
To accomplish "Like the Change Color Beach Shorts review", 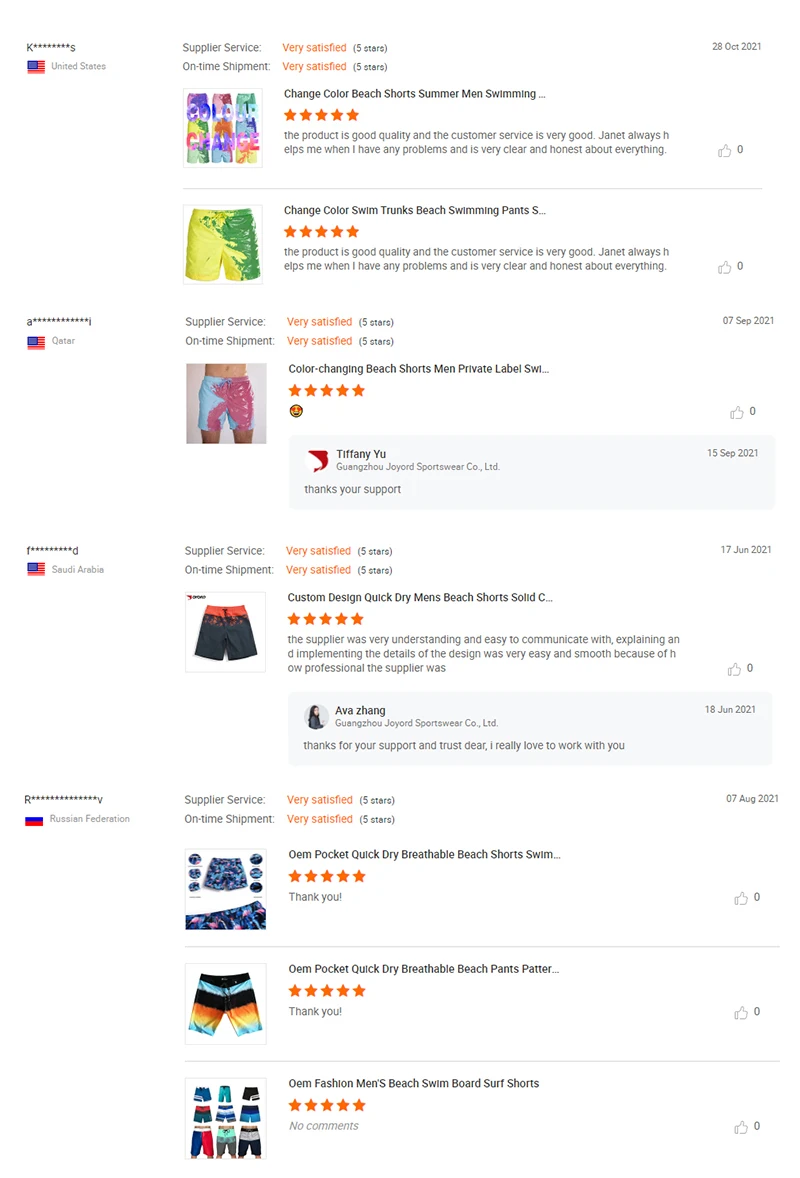I will pos(724,150).
